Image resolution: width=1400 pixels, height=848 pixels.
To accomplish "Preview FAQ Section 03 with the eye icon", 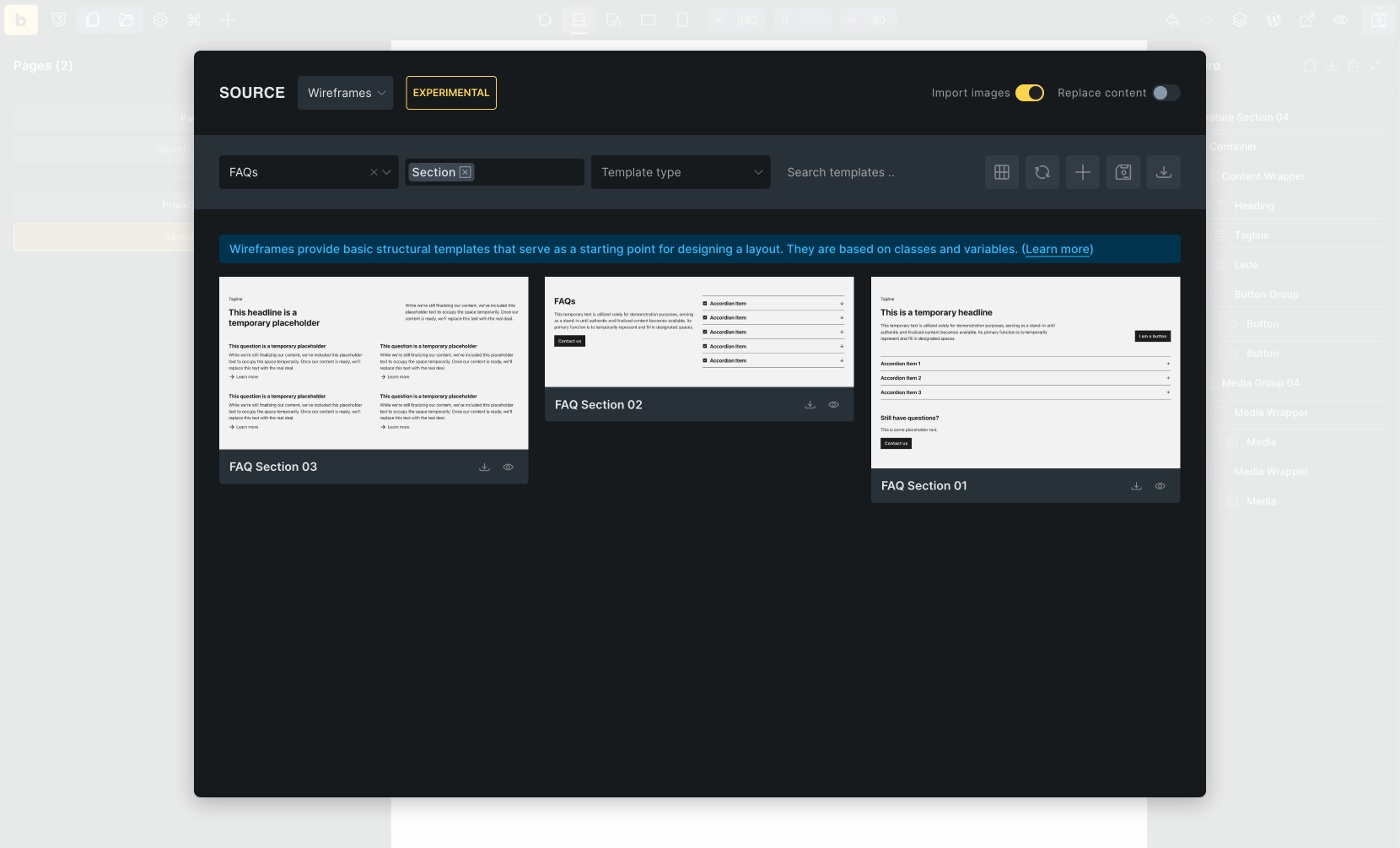I will point(508,467).
